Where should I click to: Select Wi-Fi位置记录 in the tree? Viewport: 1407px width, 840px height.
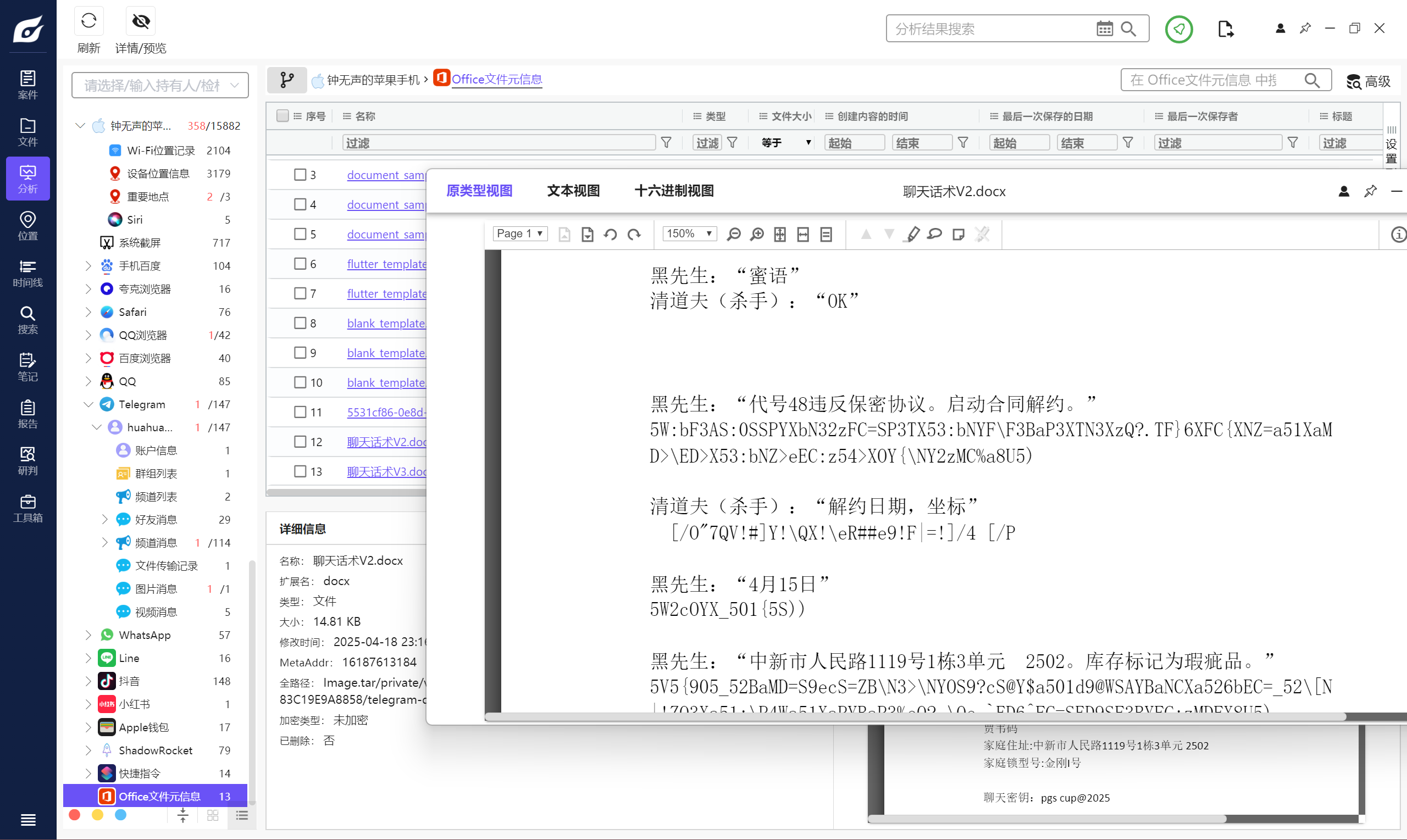[161, 151]
